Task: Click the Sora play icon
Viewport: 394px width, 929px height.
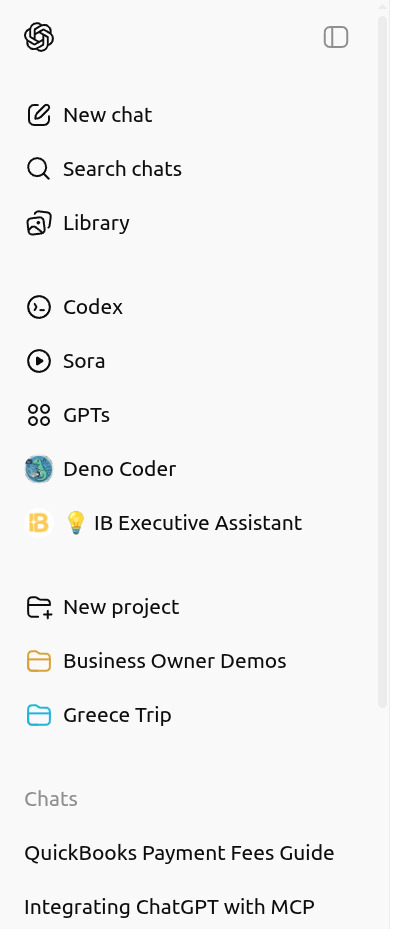Action: click(x=39, y=361)
